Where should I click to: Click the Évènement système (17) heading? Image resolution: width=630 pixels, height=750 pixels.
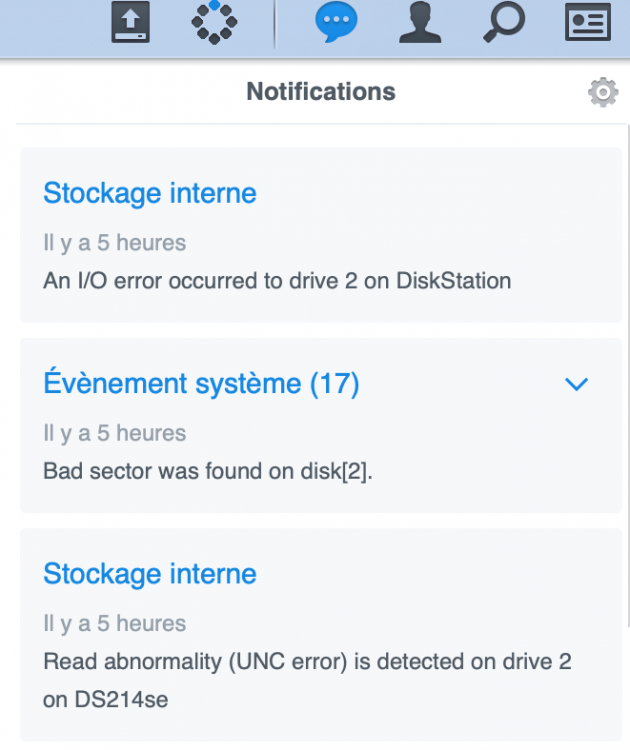201,383
